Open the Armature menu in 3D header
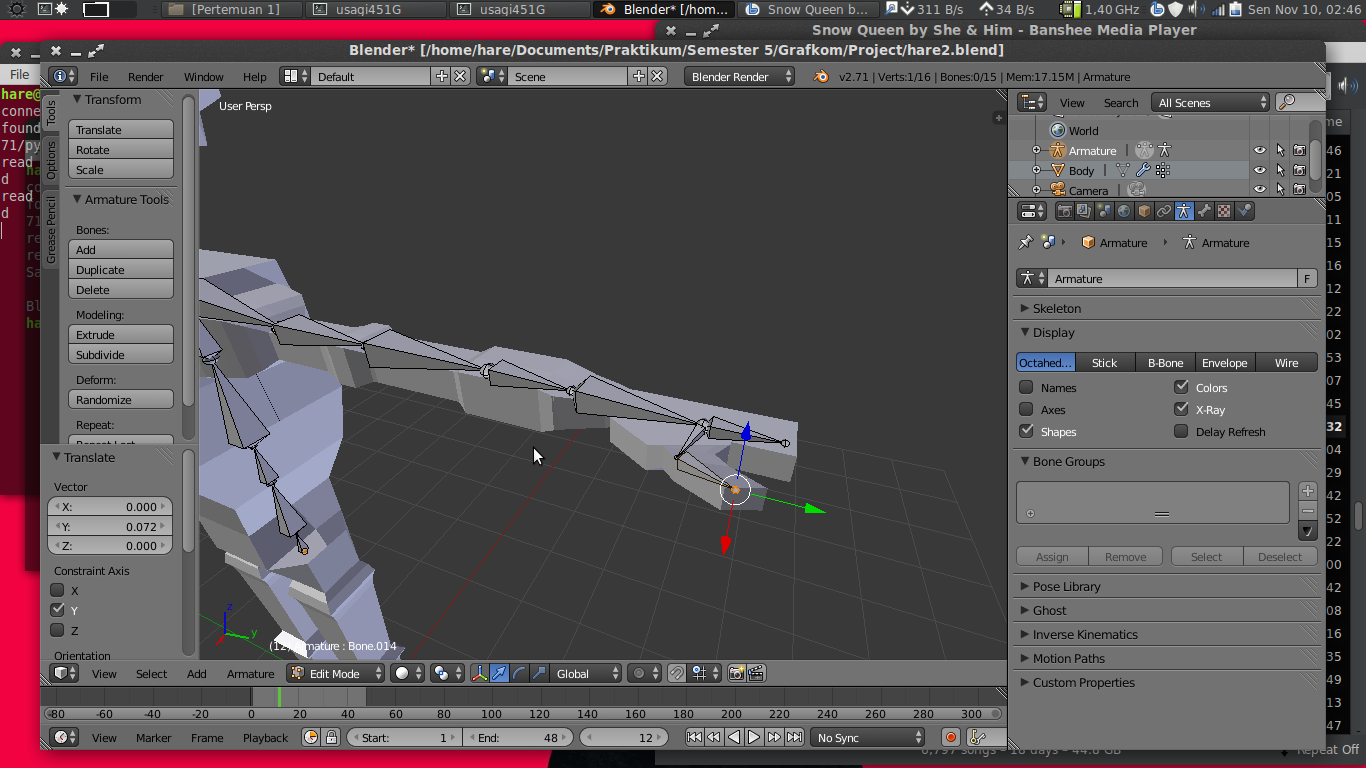This screenshot has width=1366, height=768. [x=250, y=673]
